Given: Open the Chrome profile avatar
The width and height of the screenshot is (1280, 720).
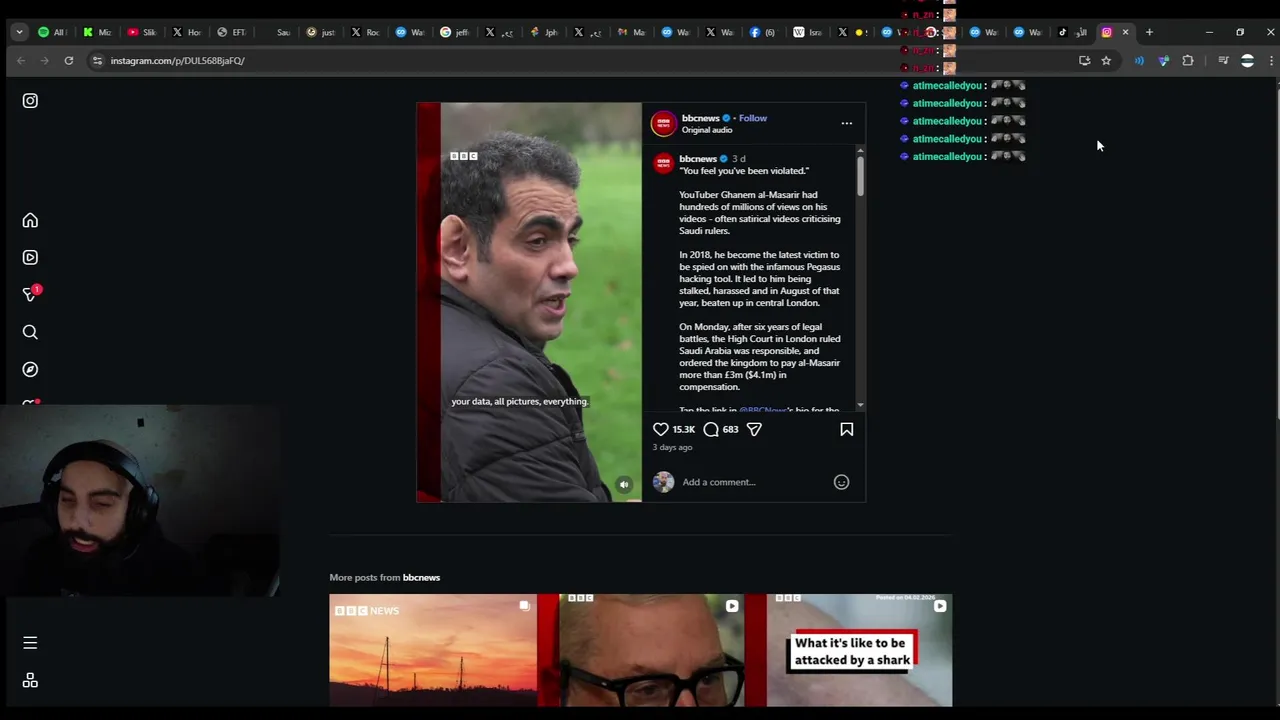Looking at the screenshot, I should (1247, 61).
